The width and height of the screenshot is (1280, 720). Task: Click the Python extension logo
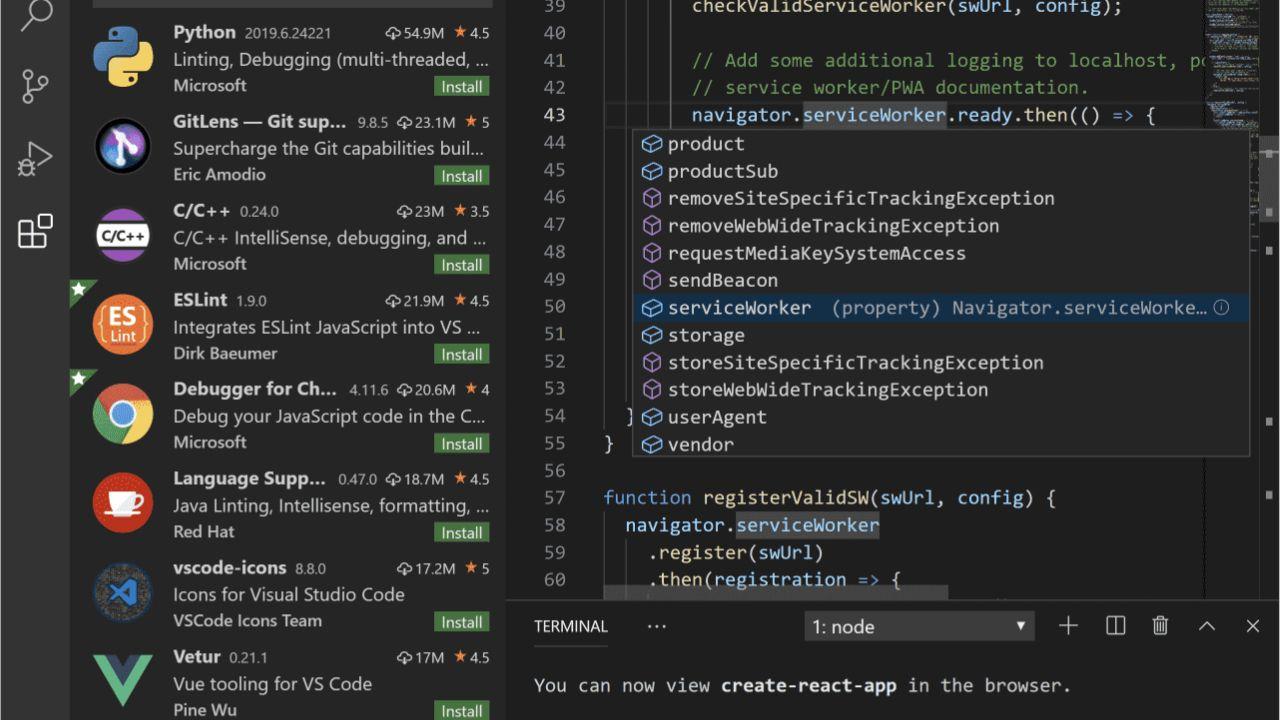click(122, 57)
